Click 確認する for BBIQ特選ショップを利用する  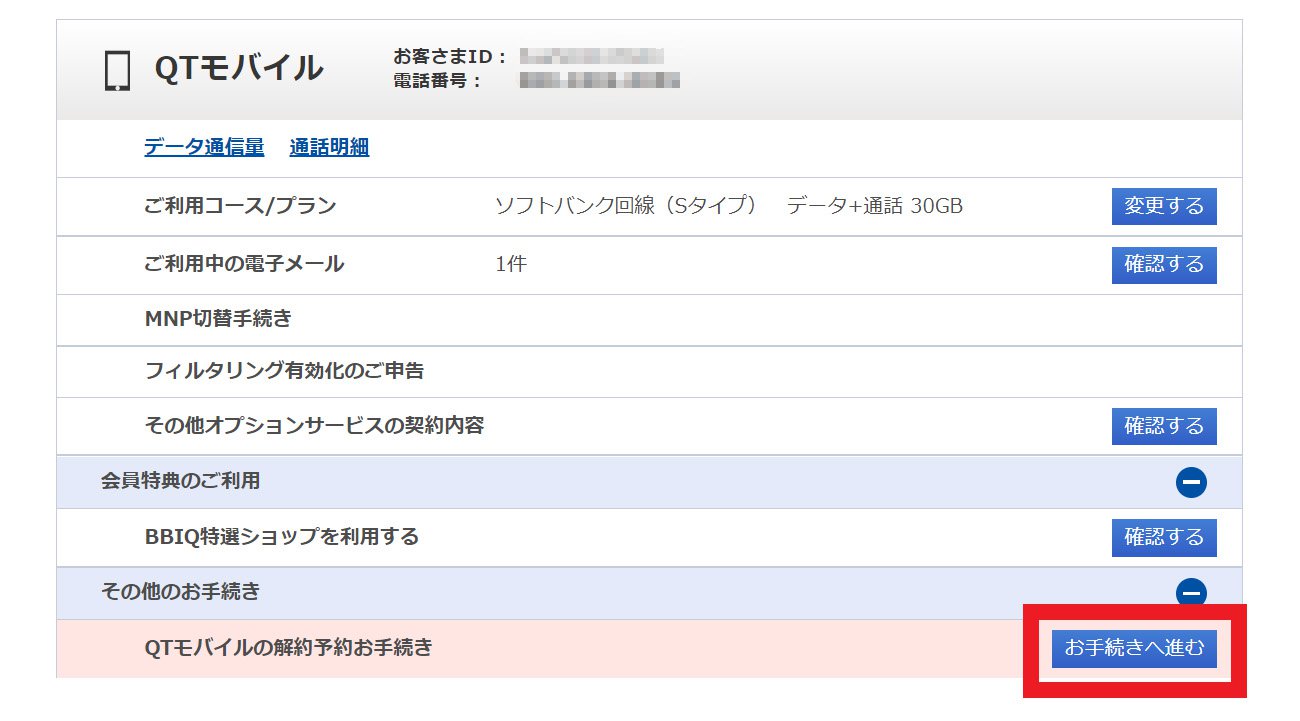1164,537
